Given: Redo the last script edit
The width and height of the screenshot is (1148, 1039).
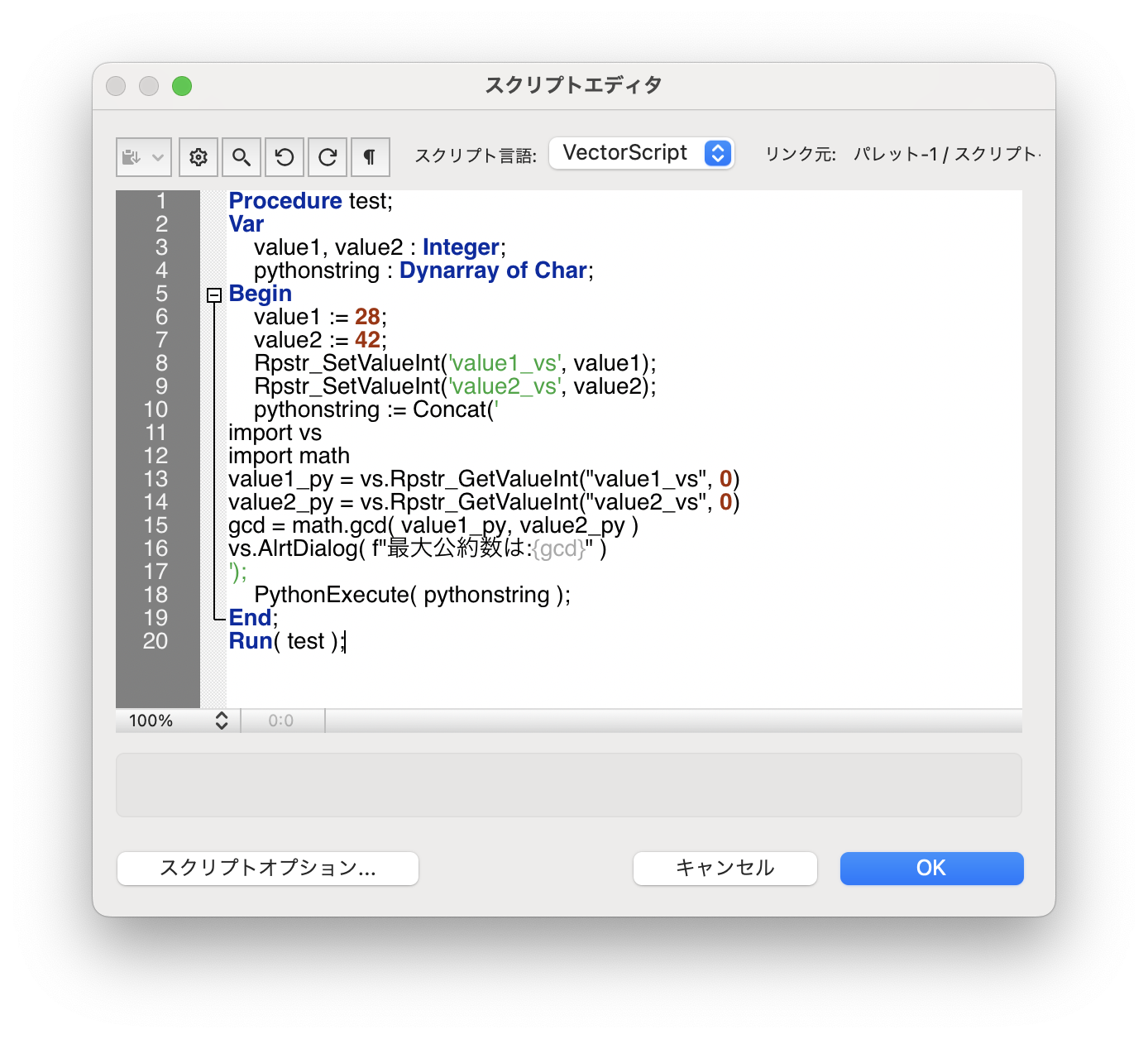Looking at the screenshot, I should tap(327, 156).
